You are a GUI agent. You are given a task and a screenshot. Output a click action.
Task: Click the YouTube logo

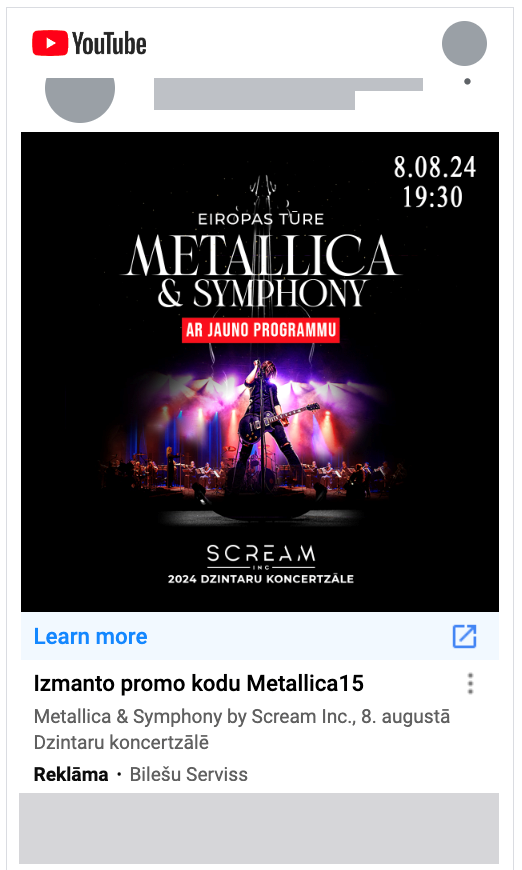(x=89, y=43)
